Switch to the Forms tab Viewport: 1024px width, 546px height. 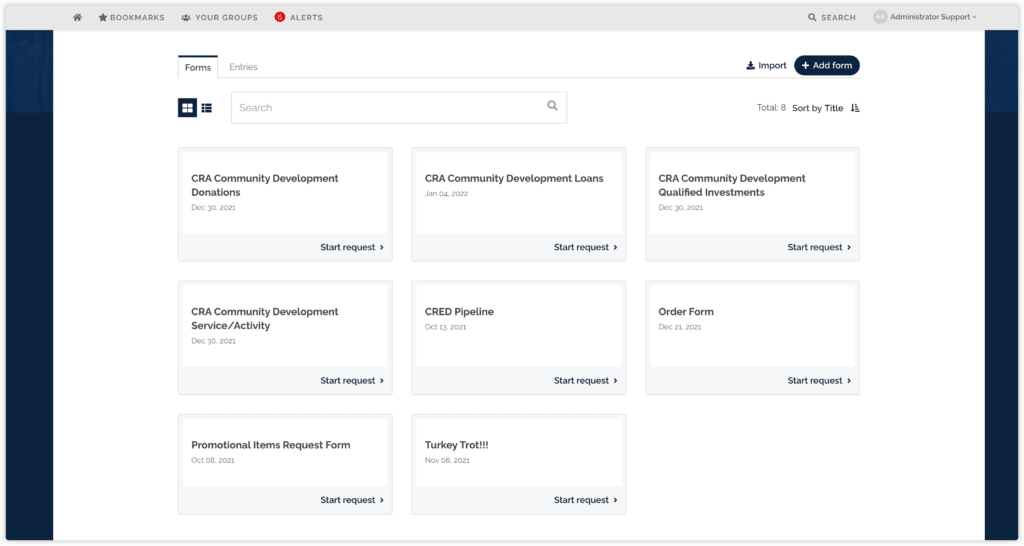point(198,67)
